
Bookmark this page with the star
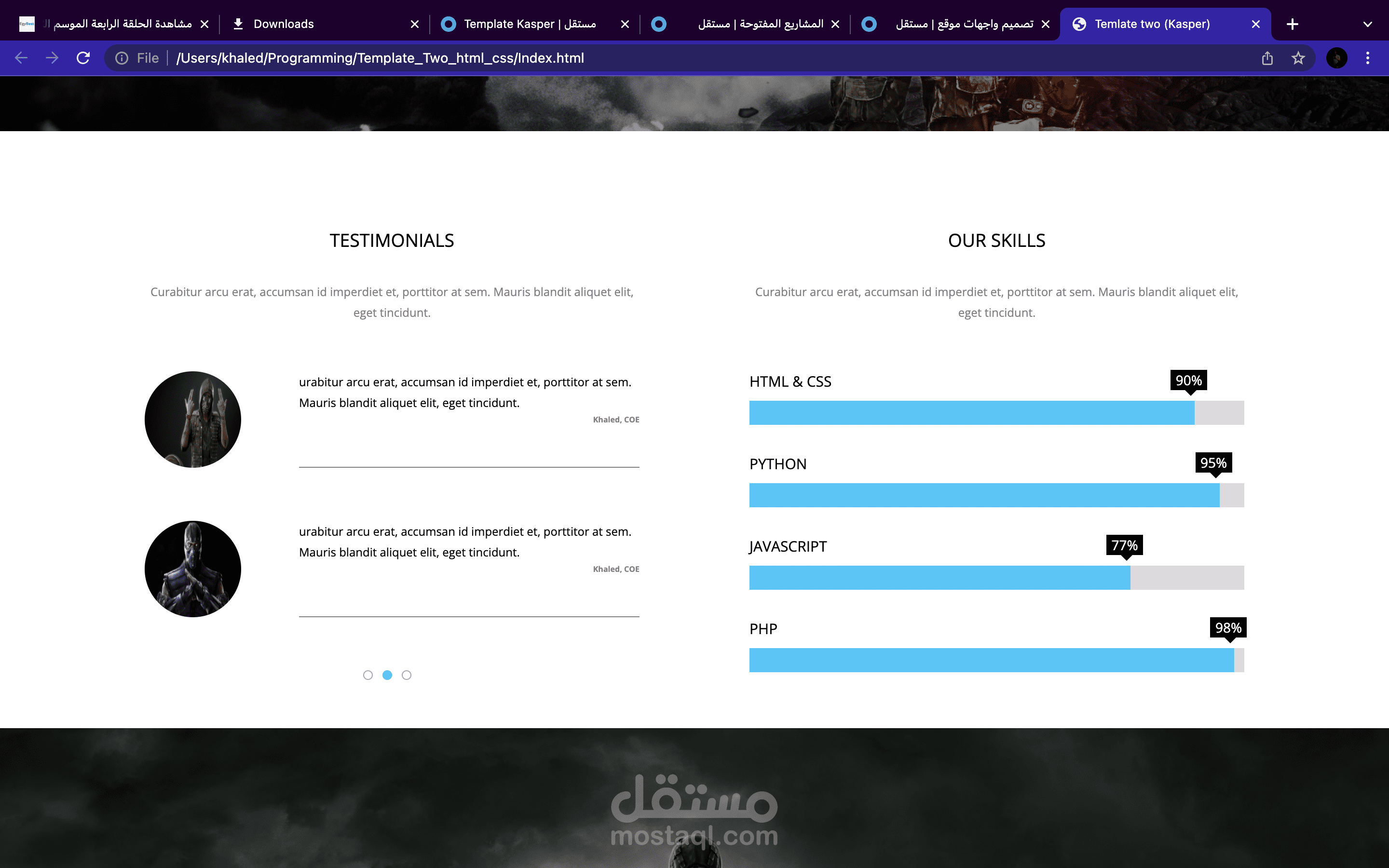coord(1298,58)
